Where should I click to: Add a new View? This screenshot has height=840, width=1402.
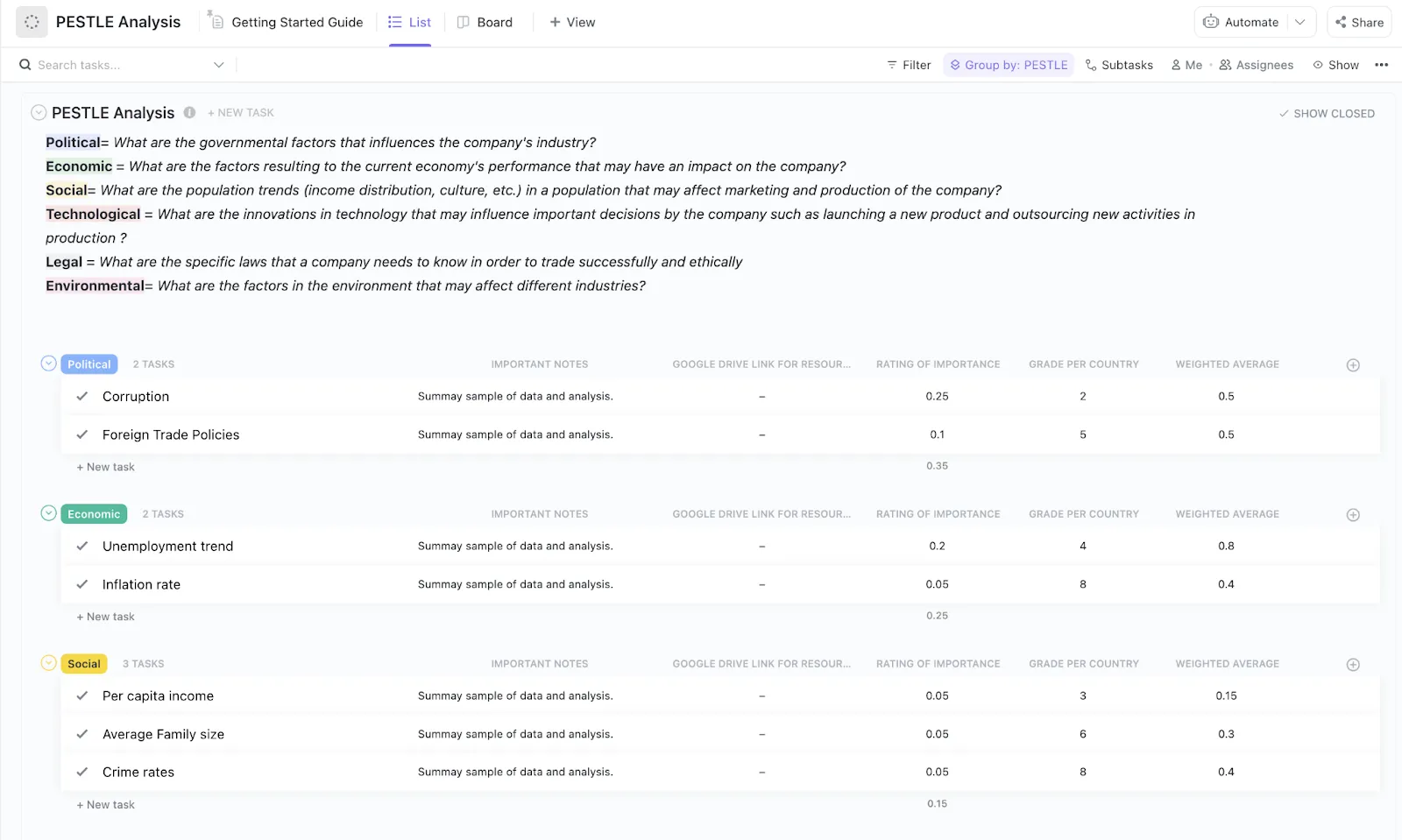(572, 22)
